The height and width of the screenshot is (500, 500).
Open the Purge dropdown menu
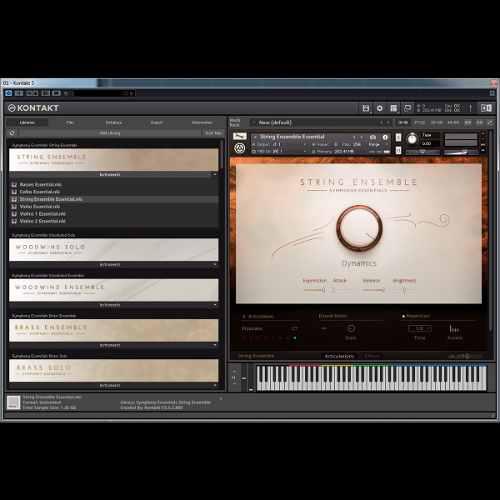[x=377, y=144]
